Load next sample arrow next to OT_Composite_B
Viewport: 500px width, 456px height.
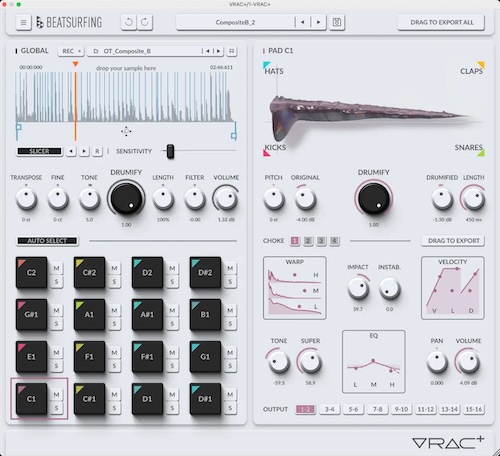pyautogui.click(x=218, y=51)
